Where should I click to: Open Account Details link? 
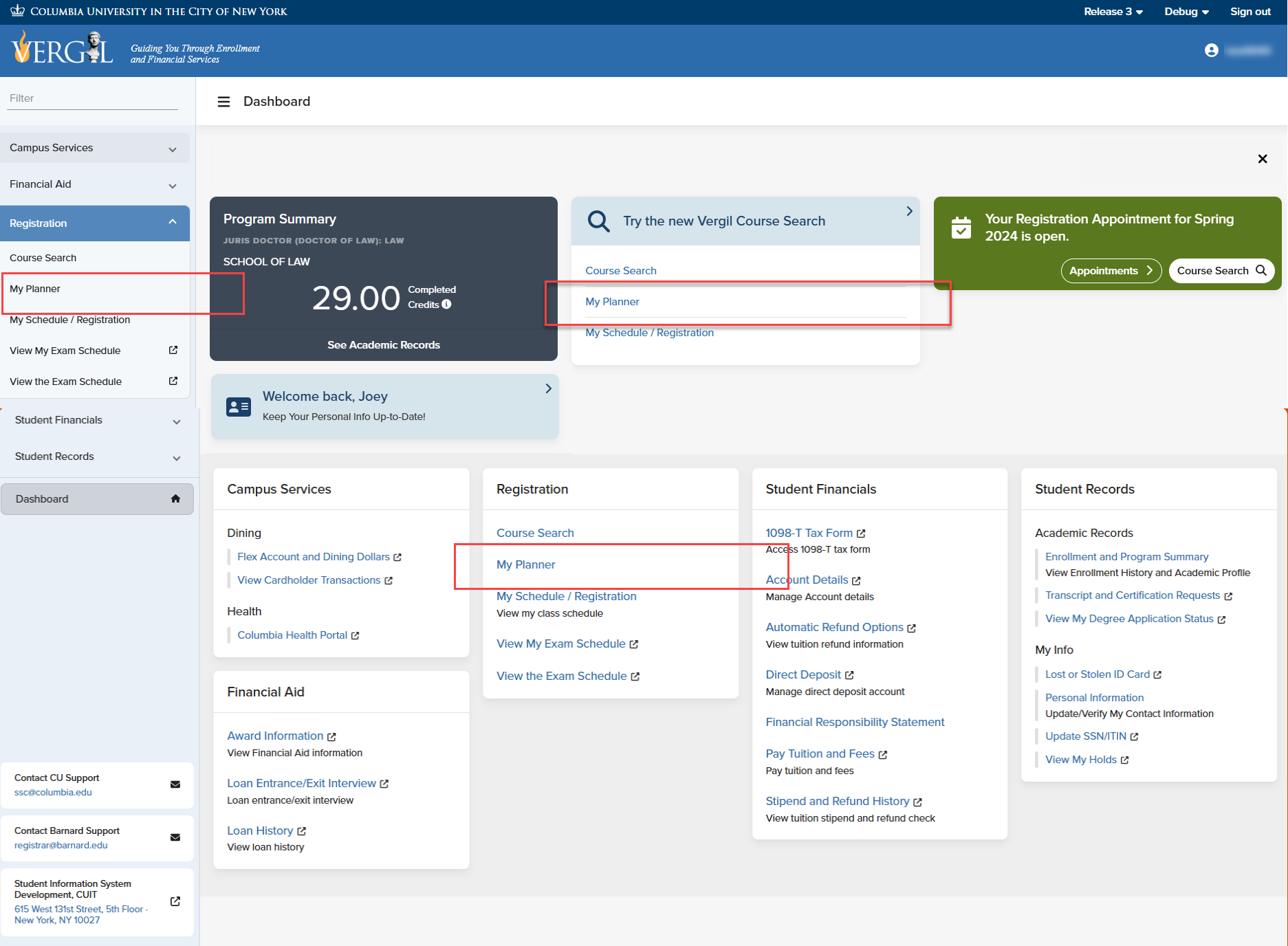(x=807, y=580)
